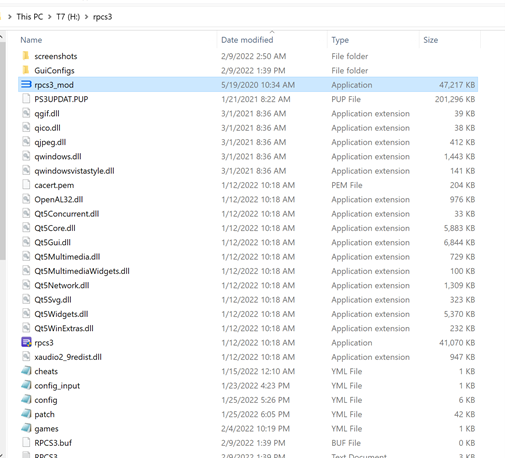
Task: Click the GuiConfigs folder icon
Action: coord(26,70)
